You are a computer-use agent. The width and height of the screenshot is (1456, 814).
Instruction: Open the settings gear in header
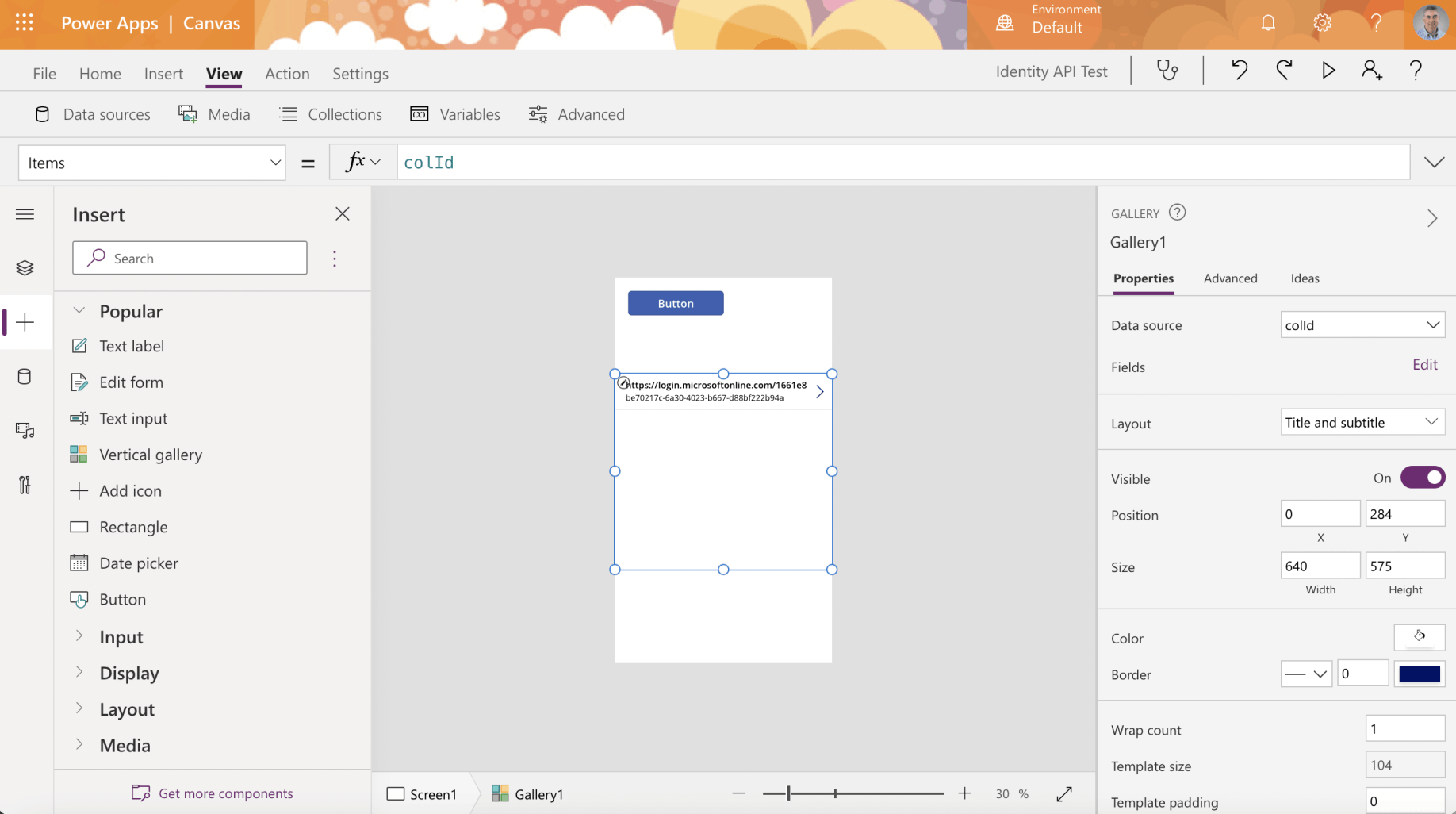click(x=1322, y=23)
